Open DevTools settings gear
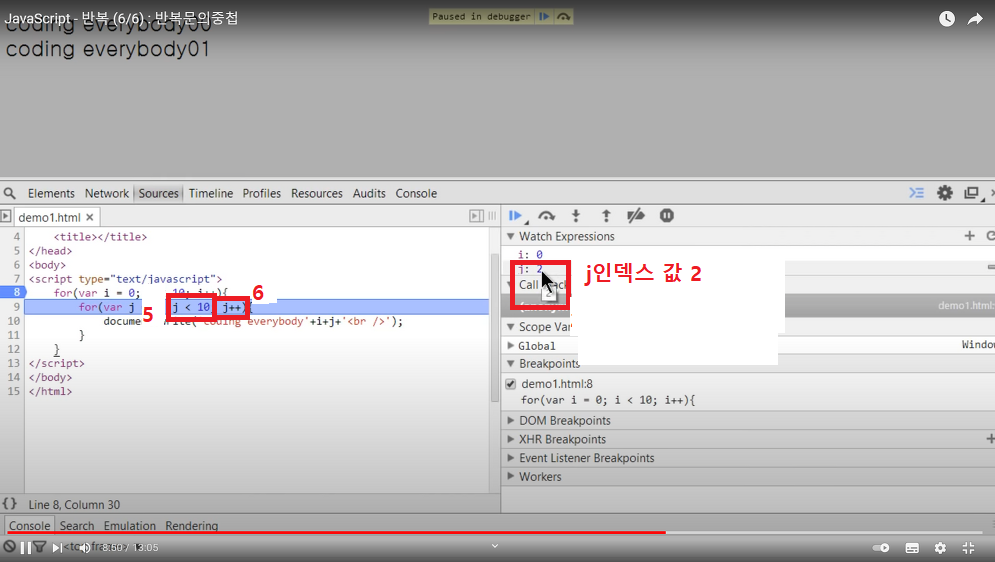 tap(945, 193)
